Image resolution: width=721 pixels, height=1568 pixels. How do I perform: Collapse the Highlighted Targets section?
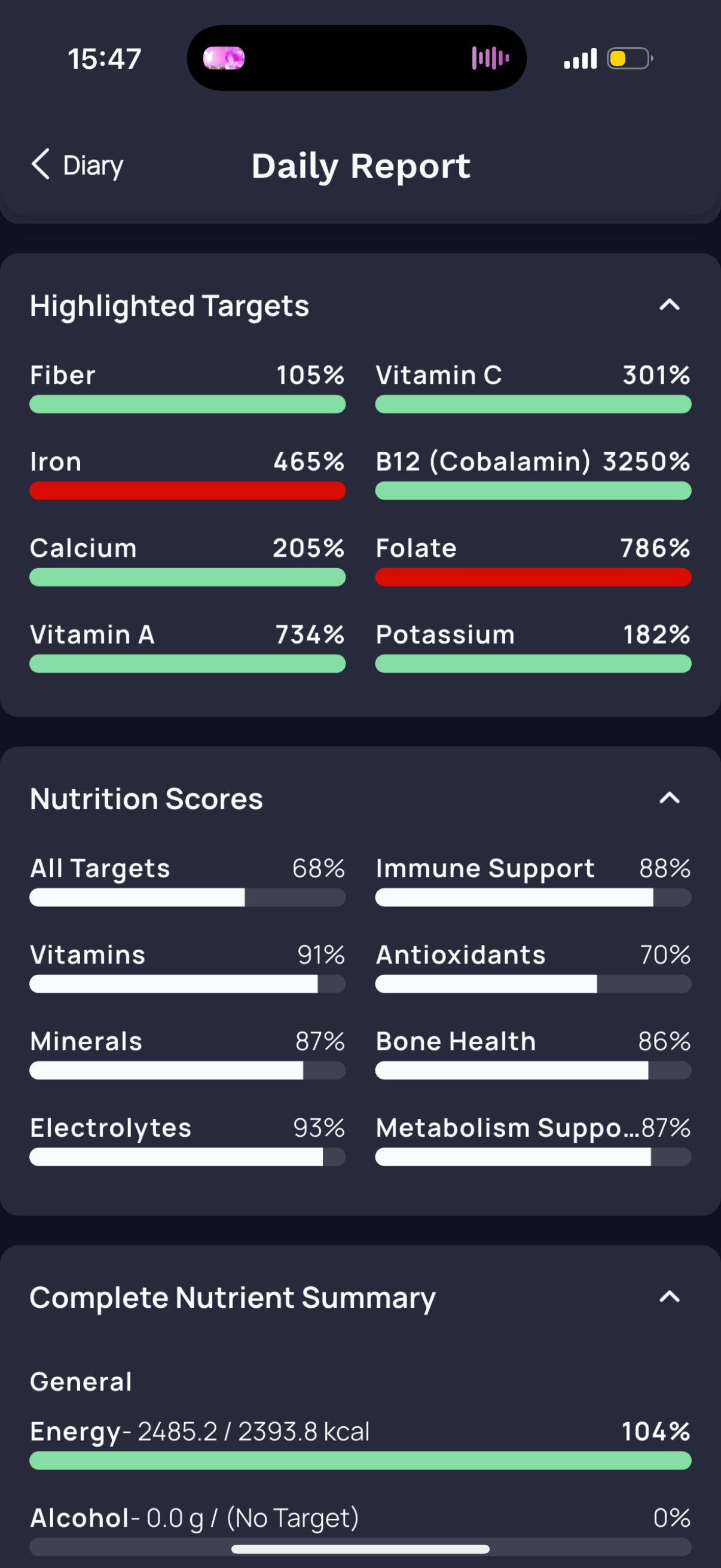tap(669, 305)
